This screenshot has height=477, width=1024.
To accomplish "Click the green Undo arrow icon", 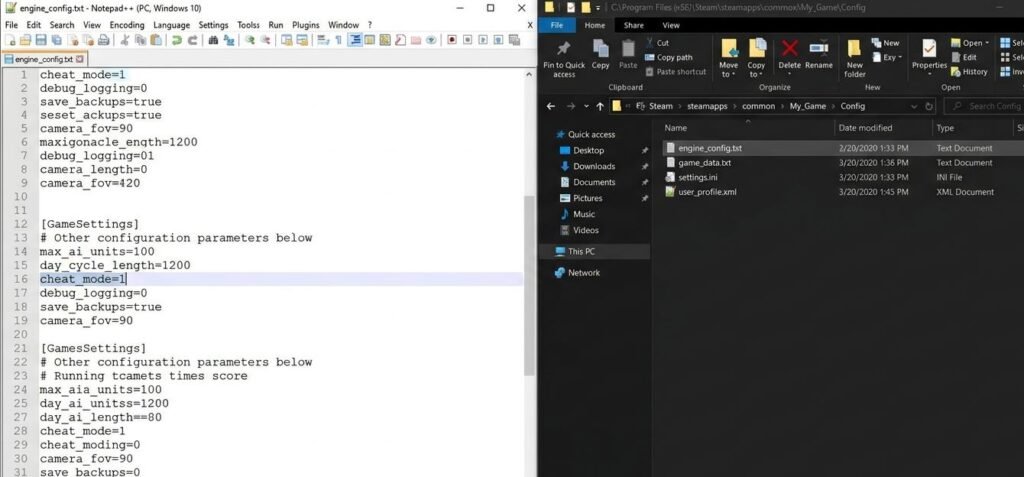I will click(176, 40).
